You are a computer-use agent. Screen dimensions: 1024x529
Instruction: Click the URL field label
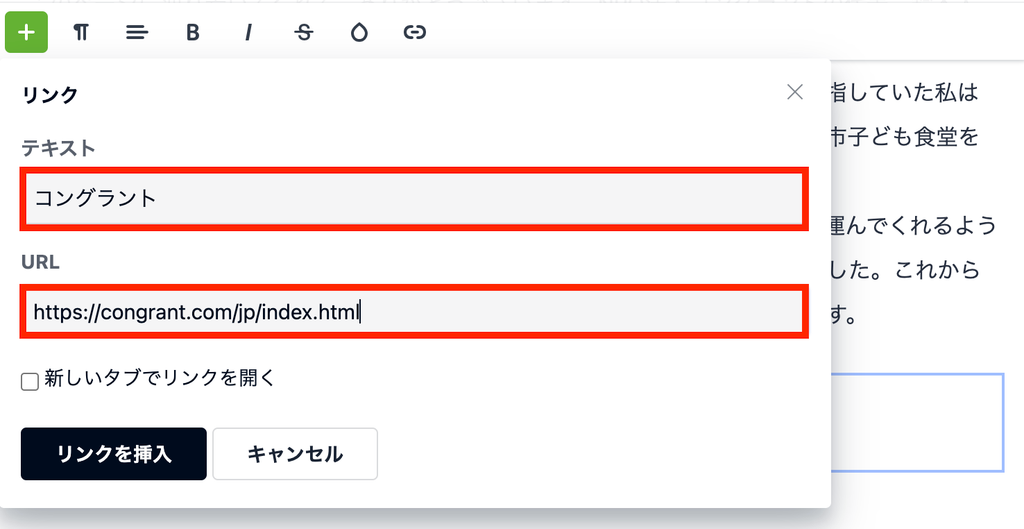[x=40, y=262]
